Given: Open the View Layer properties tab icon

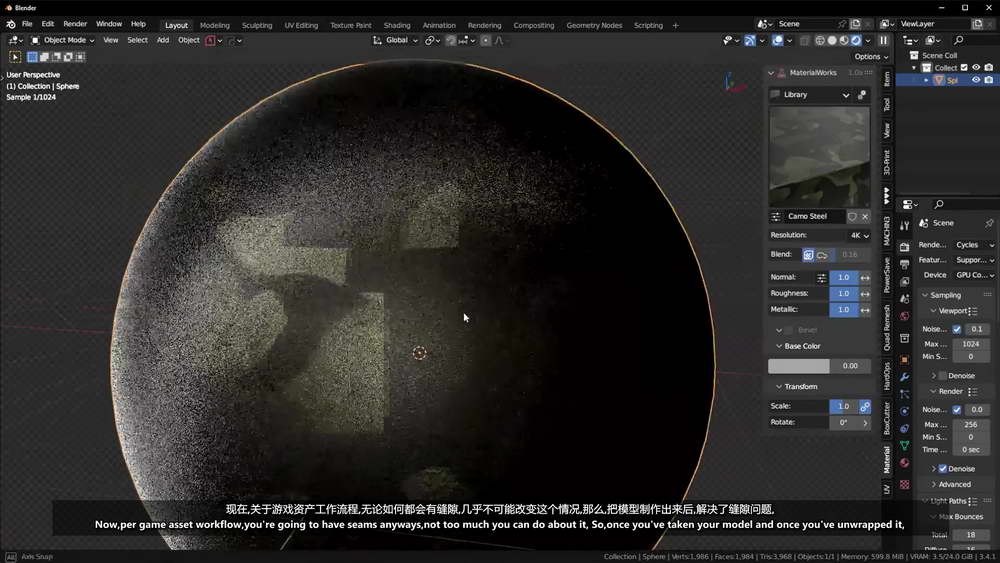Looking at the screenshot, I should [x=904, y=281].
